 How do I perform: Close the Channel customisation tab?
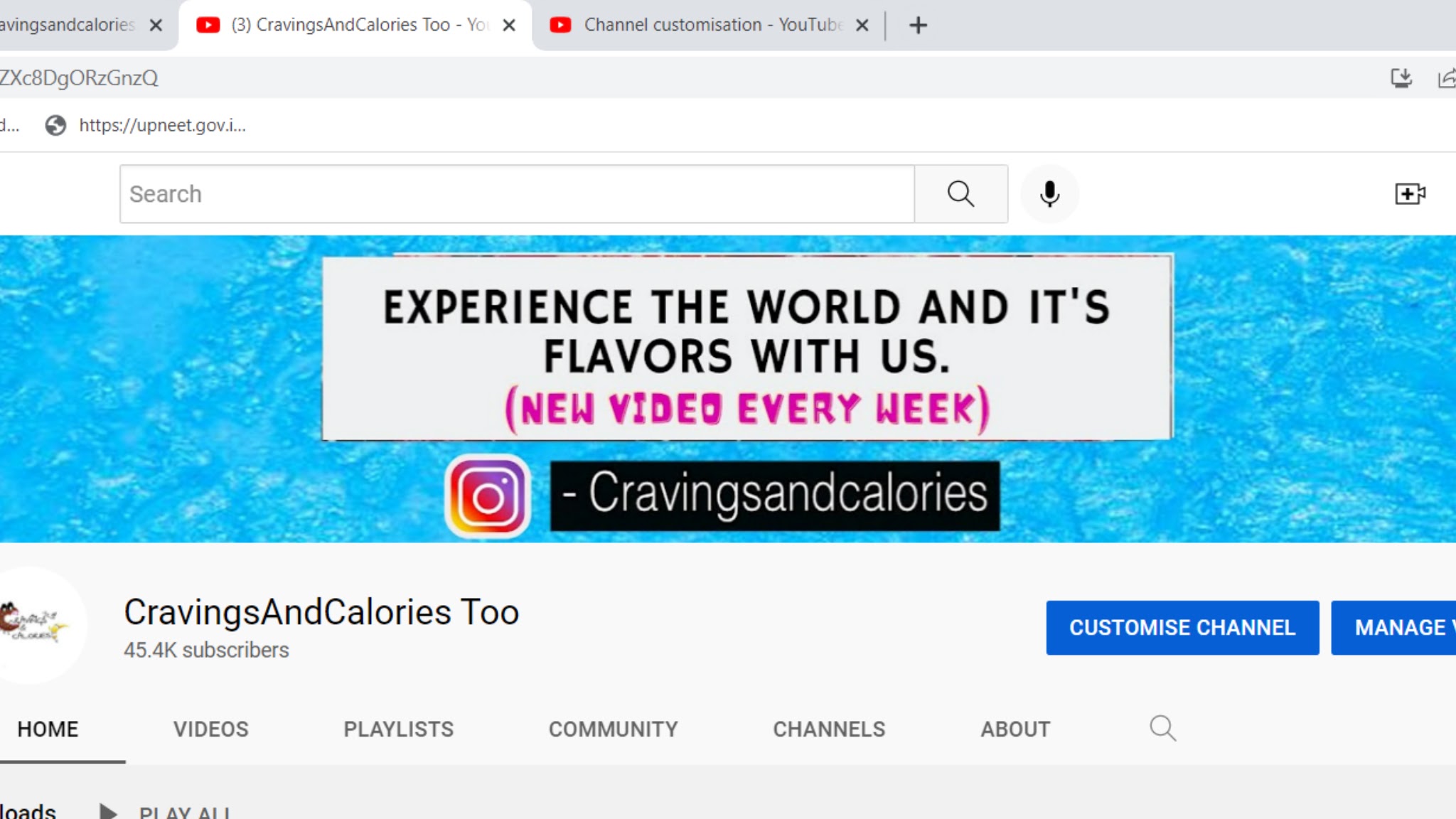point(862,26)
